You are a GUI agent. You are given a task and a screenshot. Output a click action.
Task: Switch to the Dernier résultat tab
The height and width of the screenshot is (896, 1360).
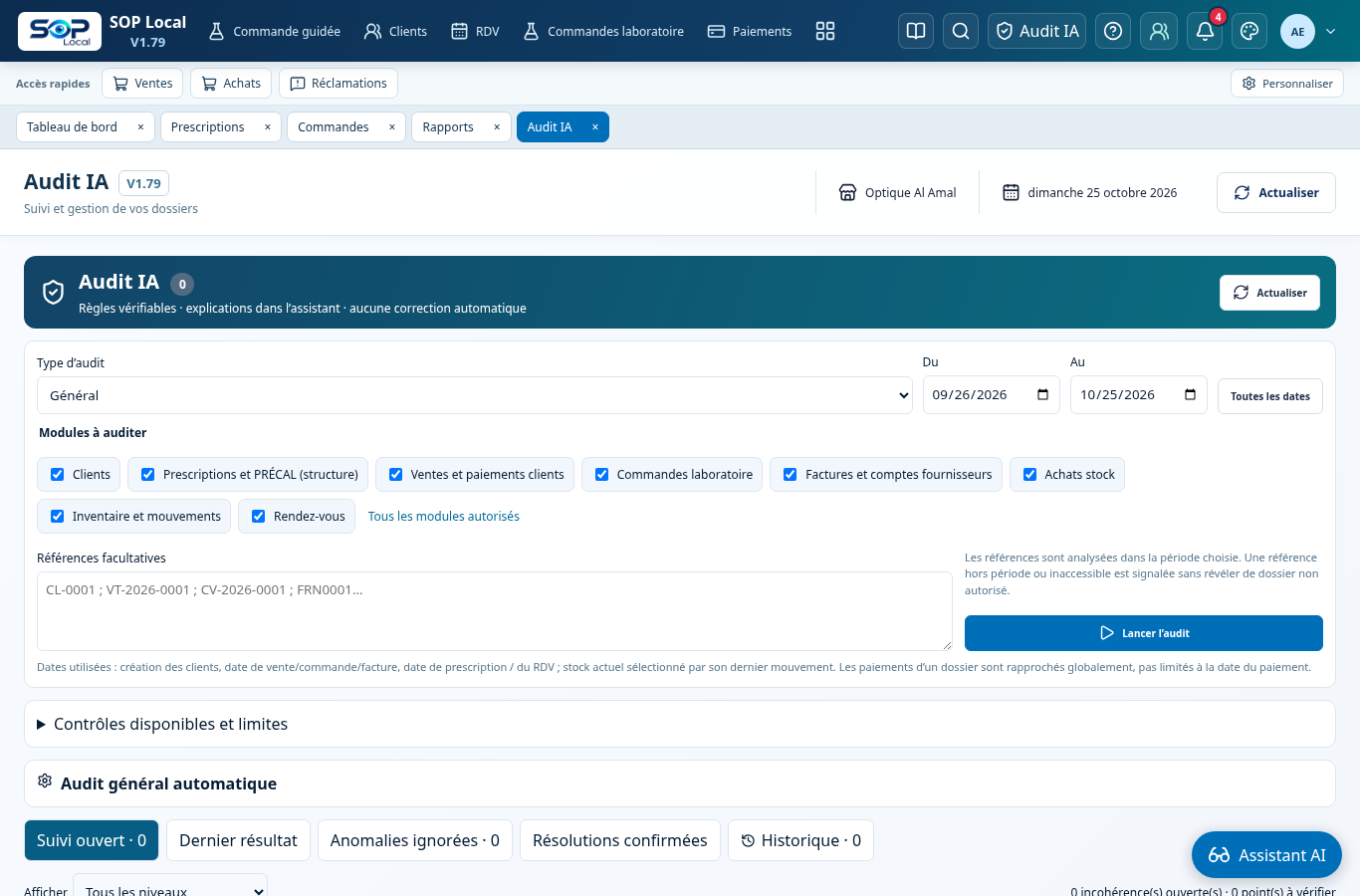[x=239, y=840]
